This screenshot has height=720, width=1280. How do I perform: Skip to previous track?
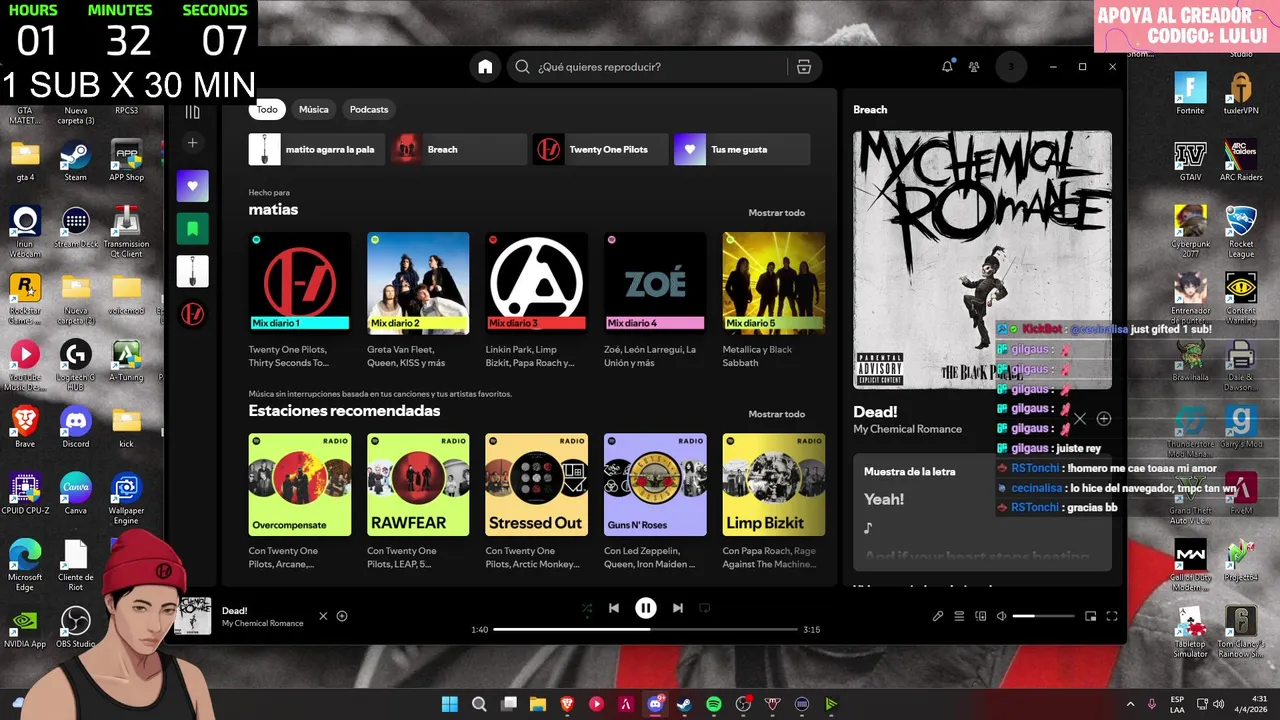pos(614,608)
